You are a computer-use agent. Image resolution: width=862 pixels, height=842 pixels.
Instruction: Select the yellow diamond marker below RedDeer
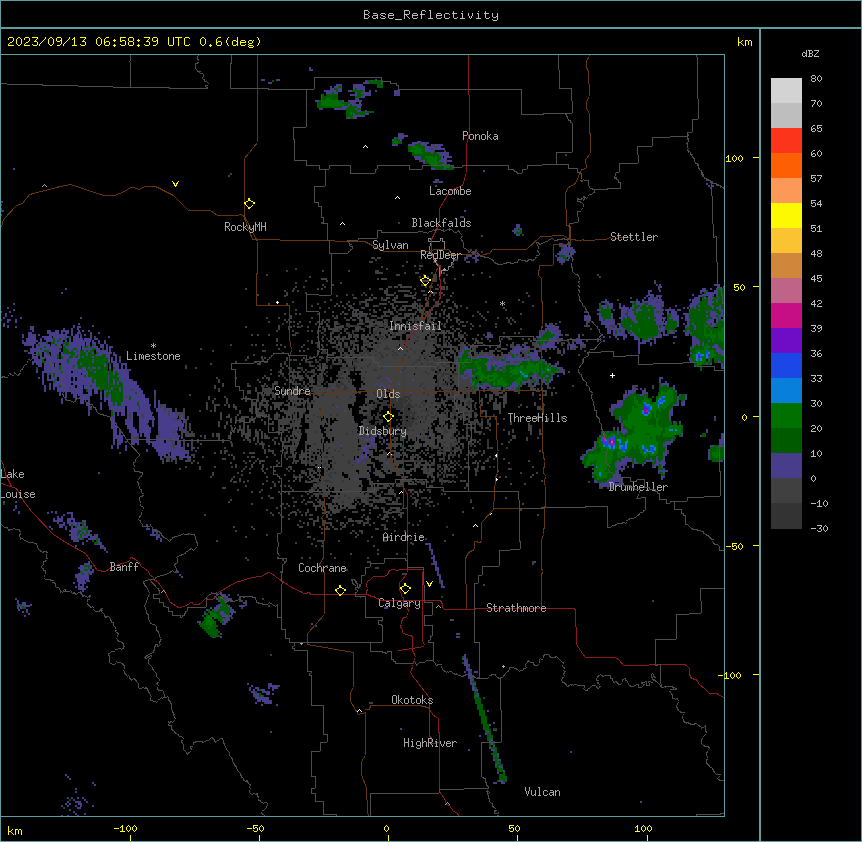426,281
